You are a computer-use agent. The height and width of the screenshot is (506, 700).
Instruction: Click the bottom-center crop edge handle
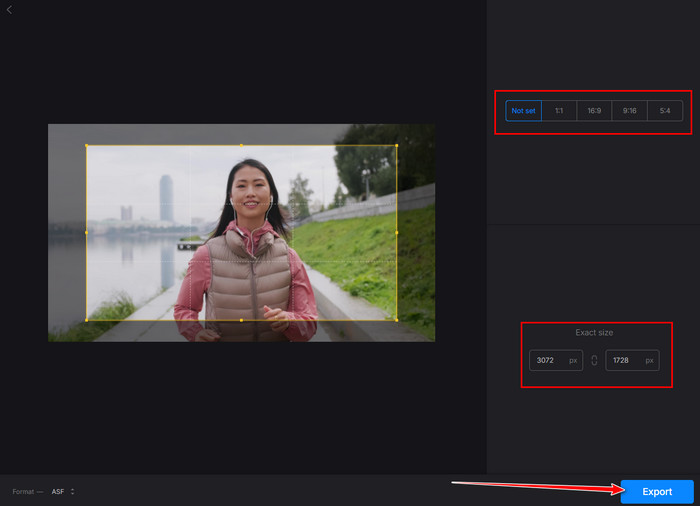click(x=241, y=320)
